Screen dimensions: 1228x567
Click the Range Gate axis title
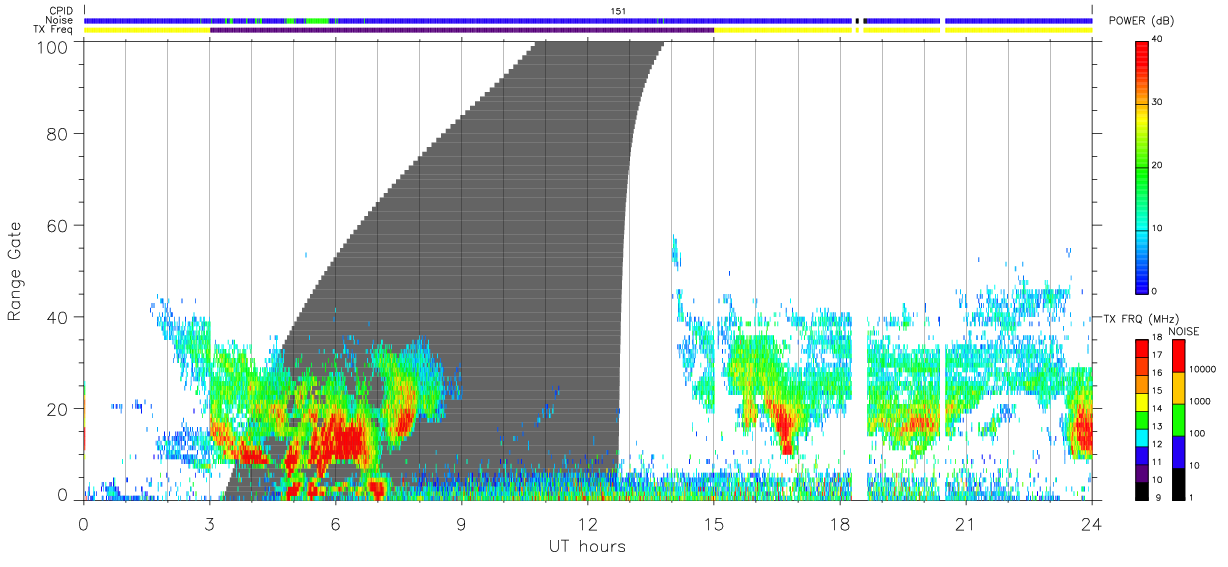(15, 270)
